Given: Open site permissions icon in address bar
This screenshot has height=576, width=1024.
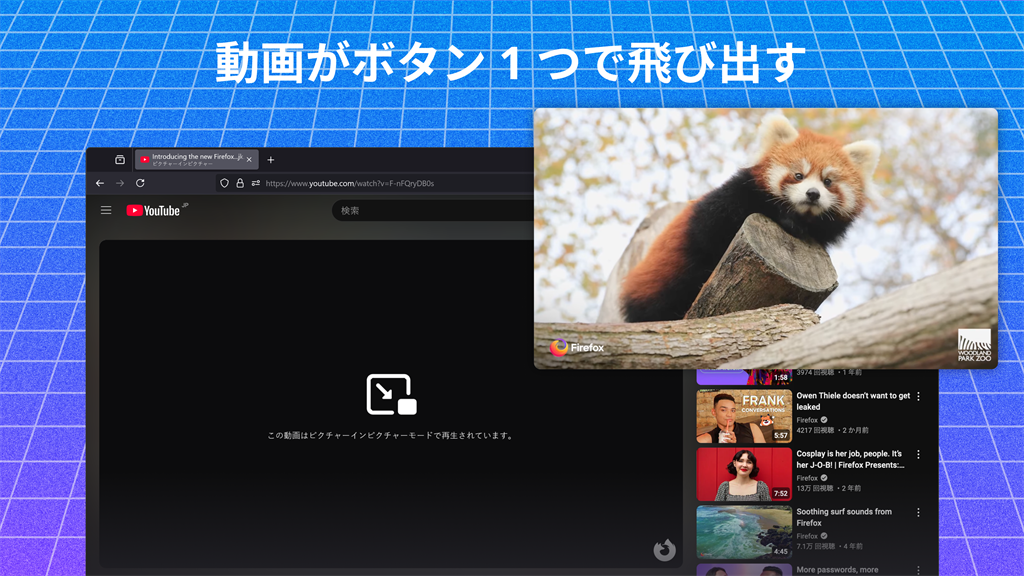Looking at the screenshot, I should click(255, 184).
